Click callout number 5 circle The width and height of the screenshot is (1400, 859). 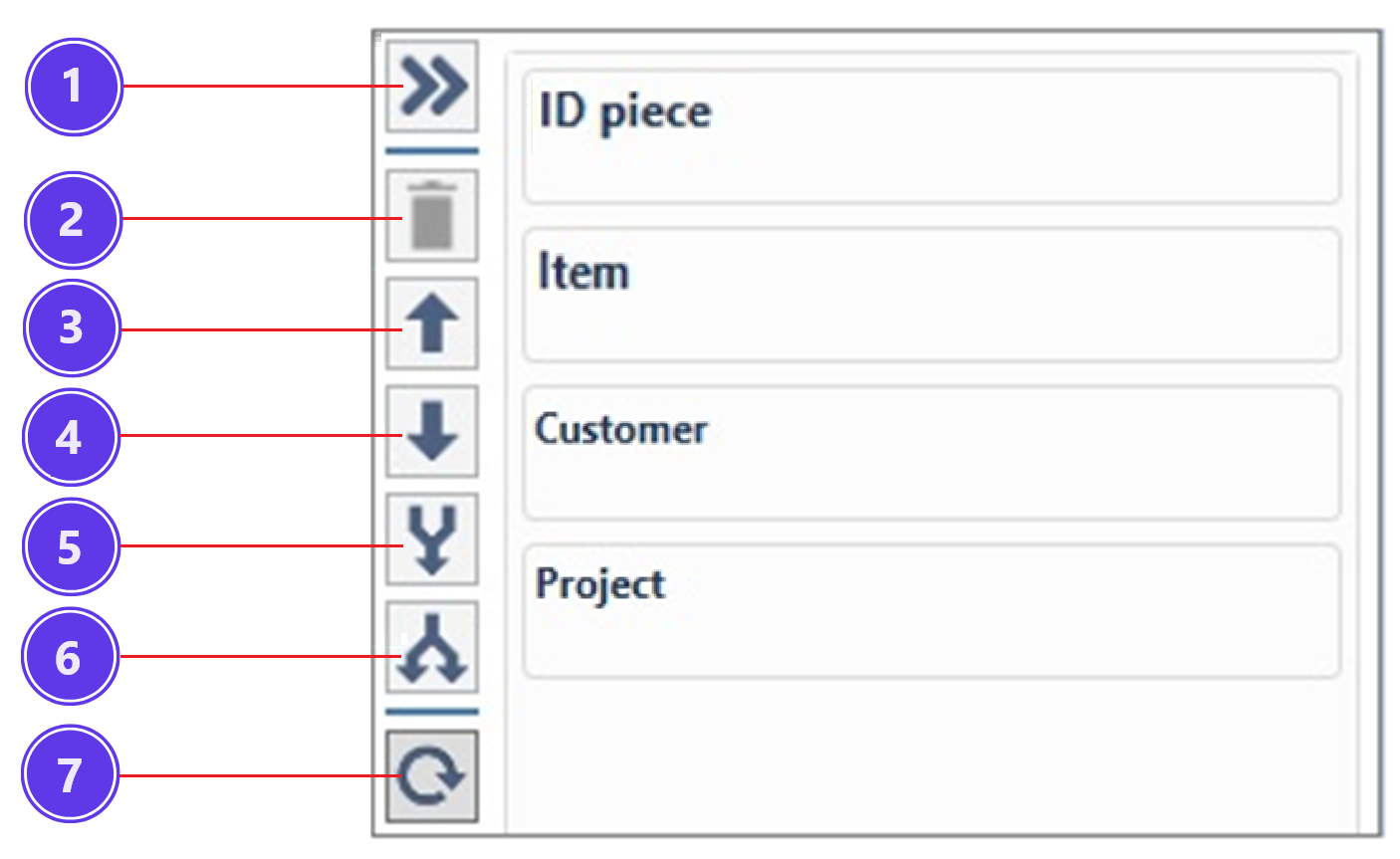71,546
